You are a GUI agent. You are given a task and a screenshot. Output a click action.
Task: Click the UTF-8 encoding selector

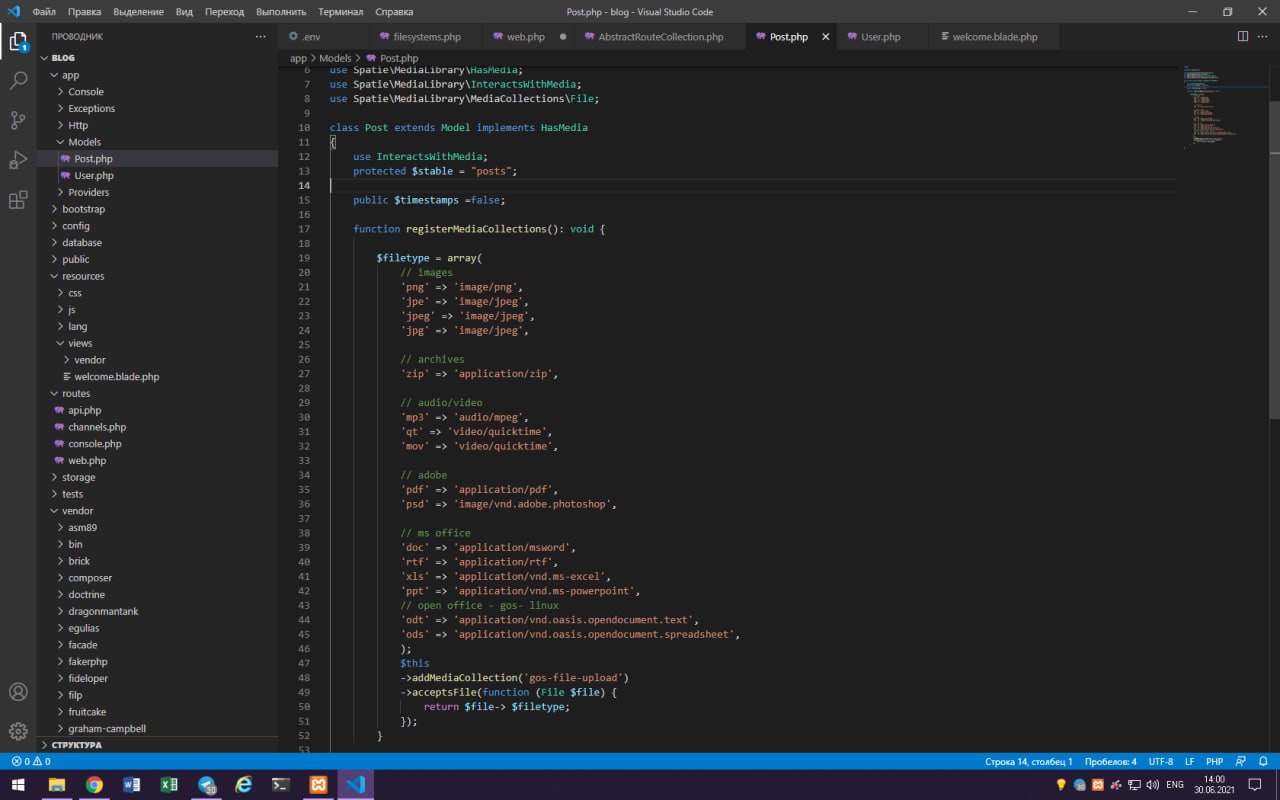[1160, 761]
